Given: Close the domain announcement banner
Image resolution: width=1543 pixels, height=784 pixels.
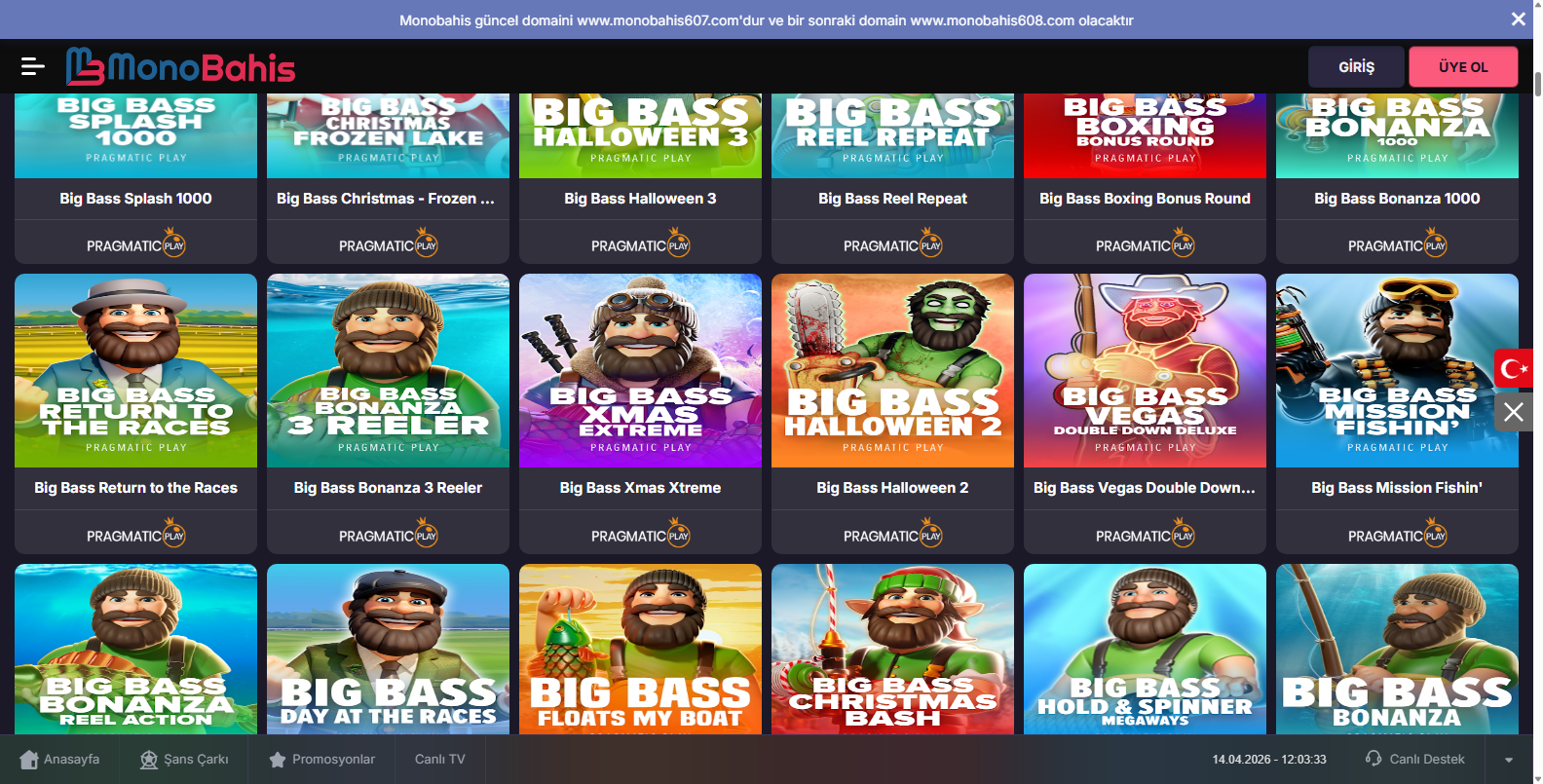Looking at the screenshot, I should point(1518,19).
